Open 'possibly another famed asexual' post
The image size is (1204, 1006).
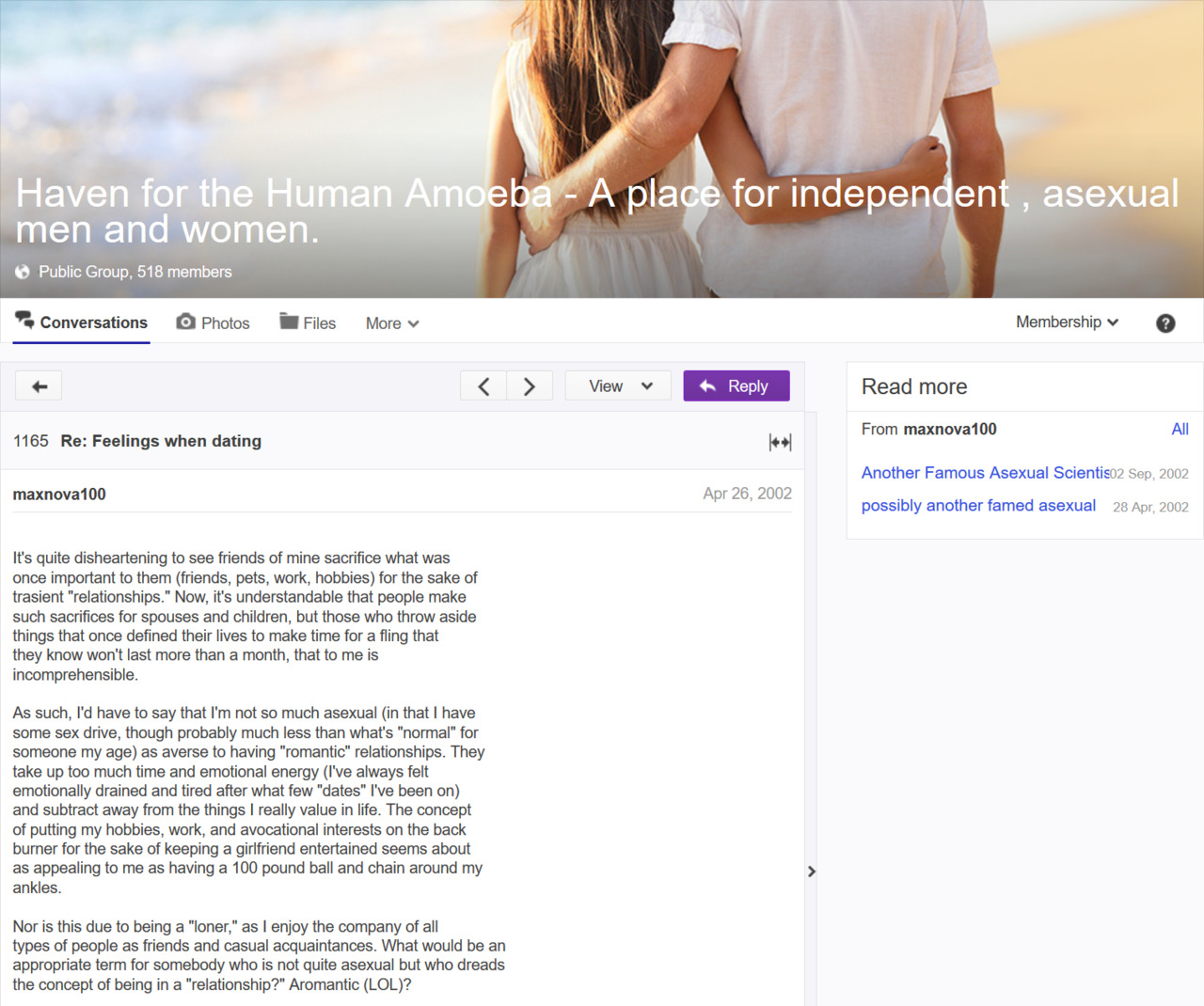click(x=978, y=506)
